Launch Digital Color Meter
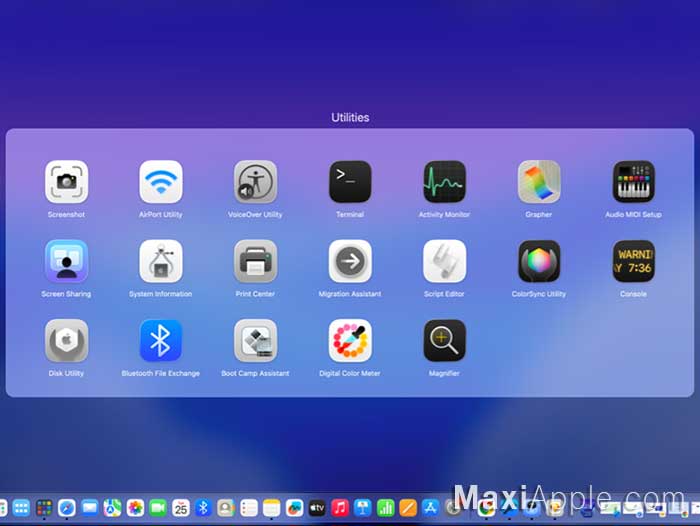The height and width of the screenshot is (526, 700). coord(350,341)
